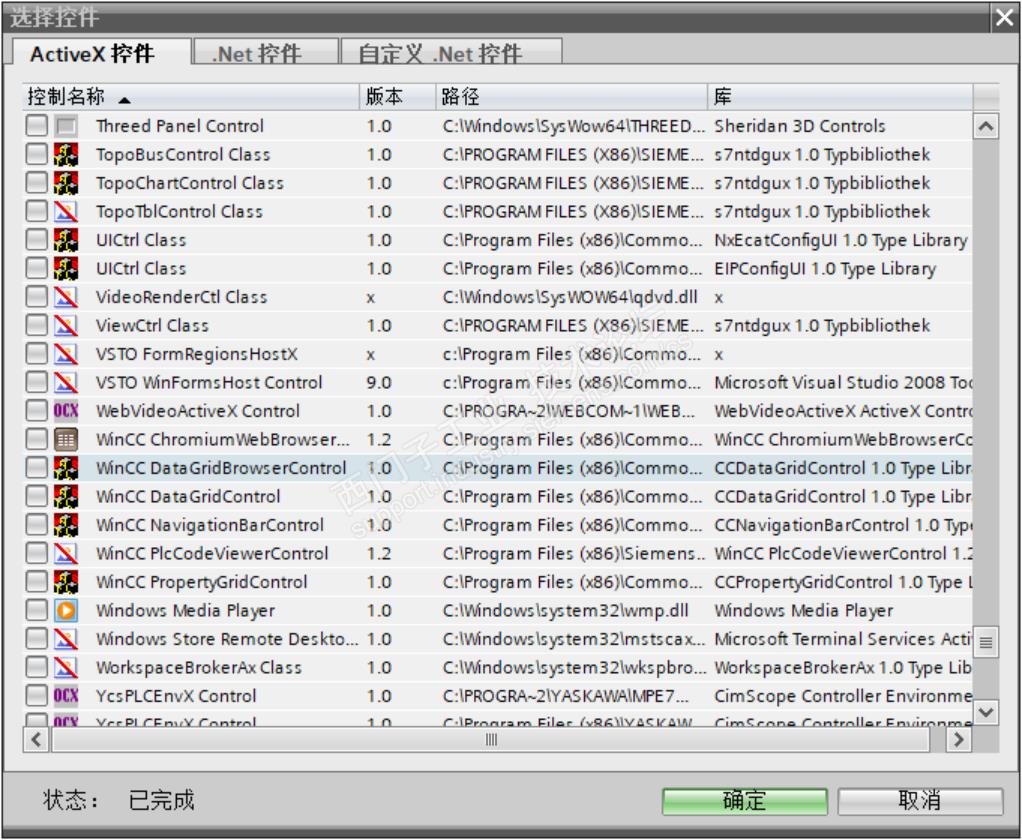The width and height of the screenshot is (1022, 840).
Task: Click the Threed Panel Control icon
Action: tap(66, 126)
